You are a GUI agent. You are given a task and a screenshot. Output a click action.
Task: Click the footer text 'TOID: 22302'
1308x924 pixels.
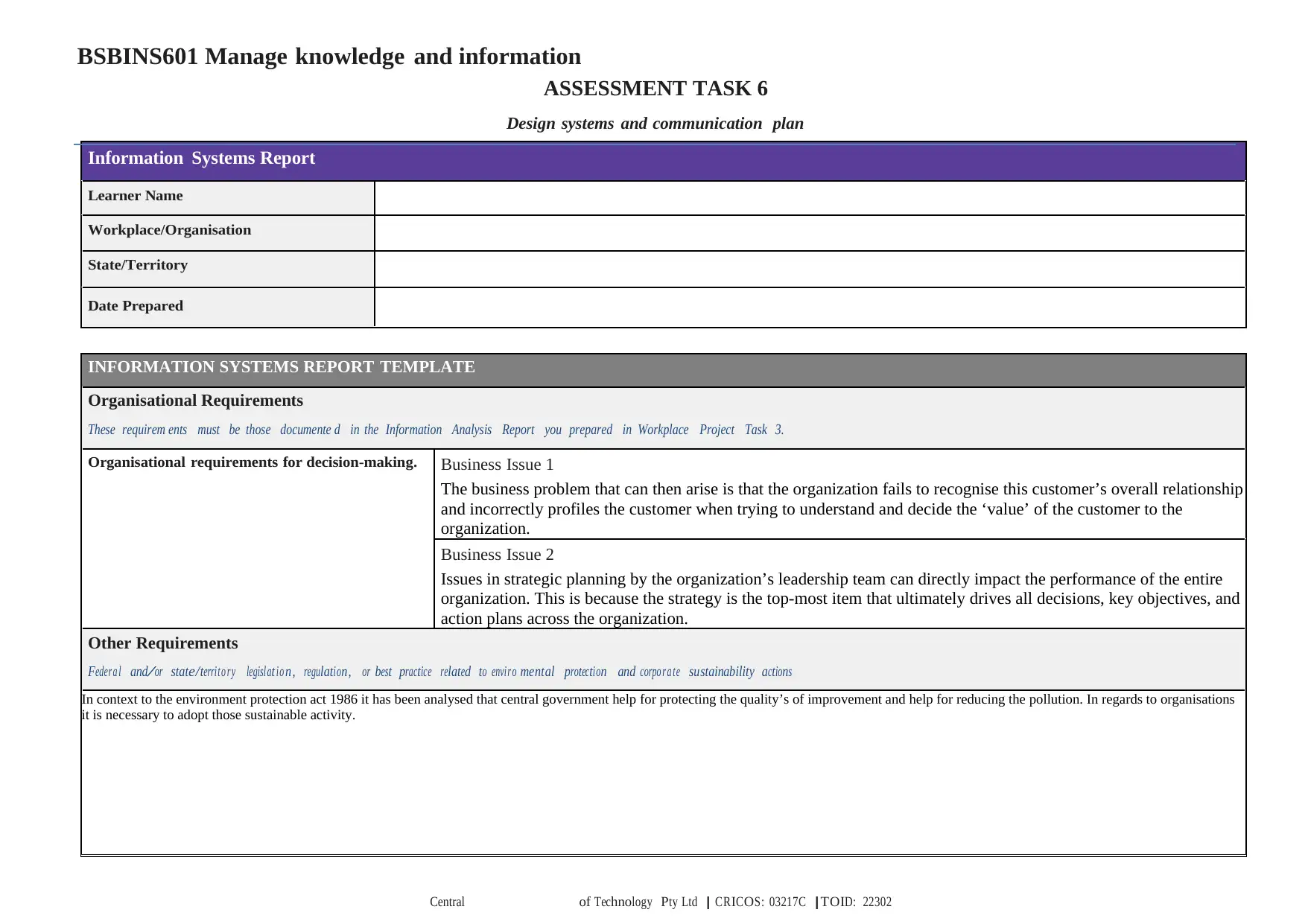pyautogui.click(x=857, y=902)
